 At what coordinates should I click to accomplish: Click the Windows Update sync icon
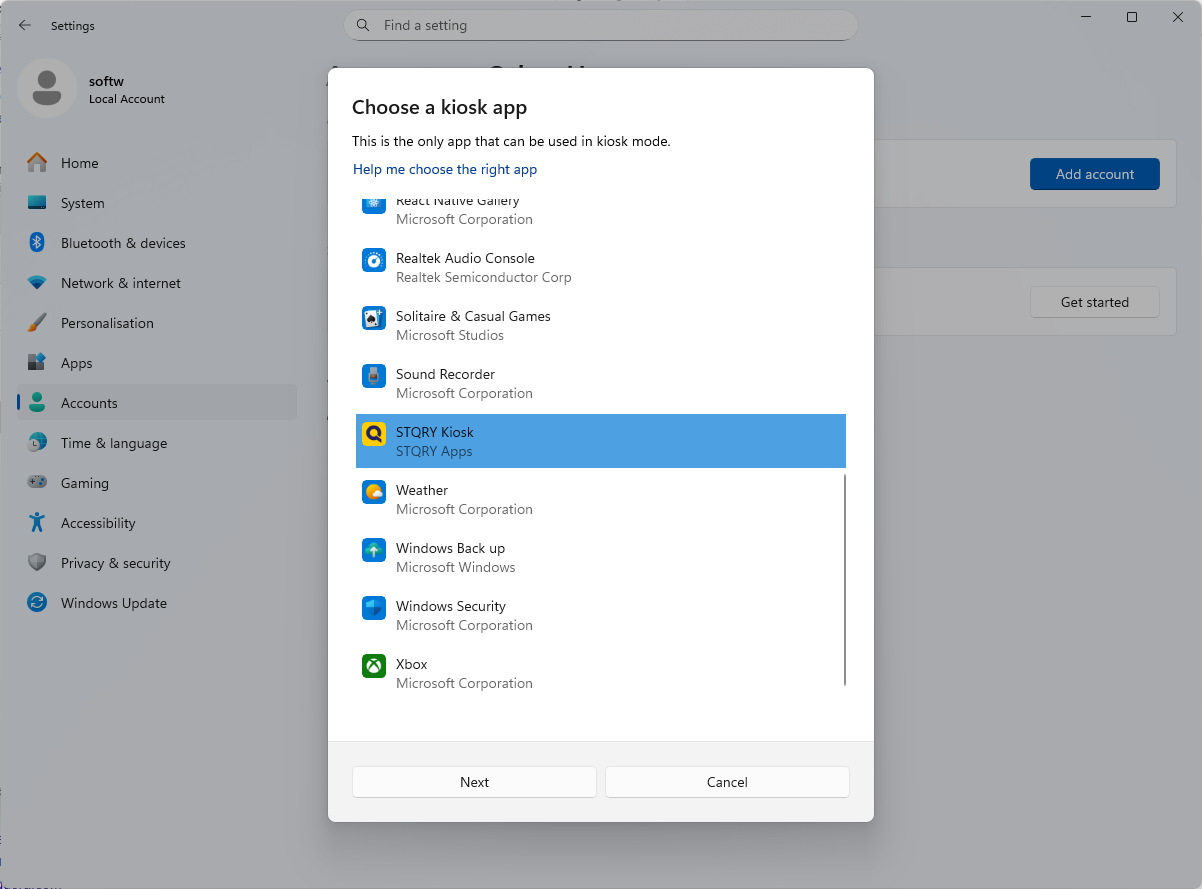[37, 603]
